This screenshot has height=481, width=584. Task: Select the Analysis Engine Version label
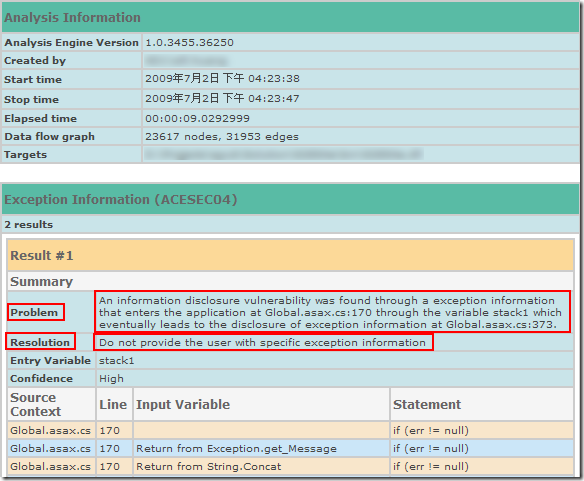point(71,42)
